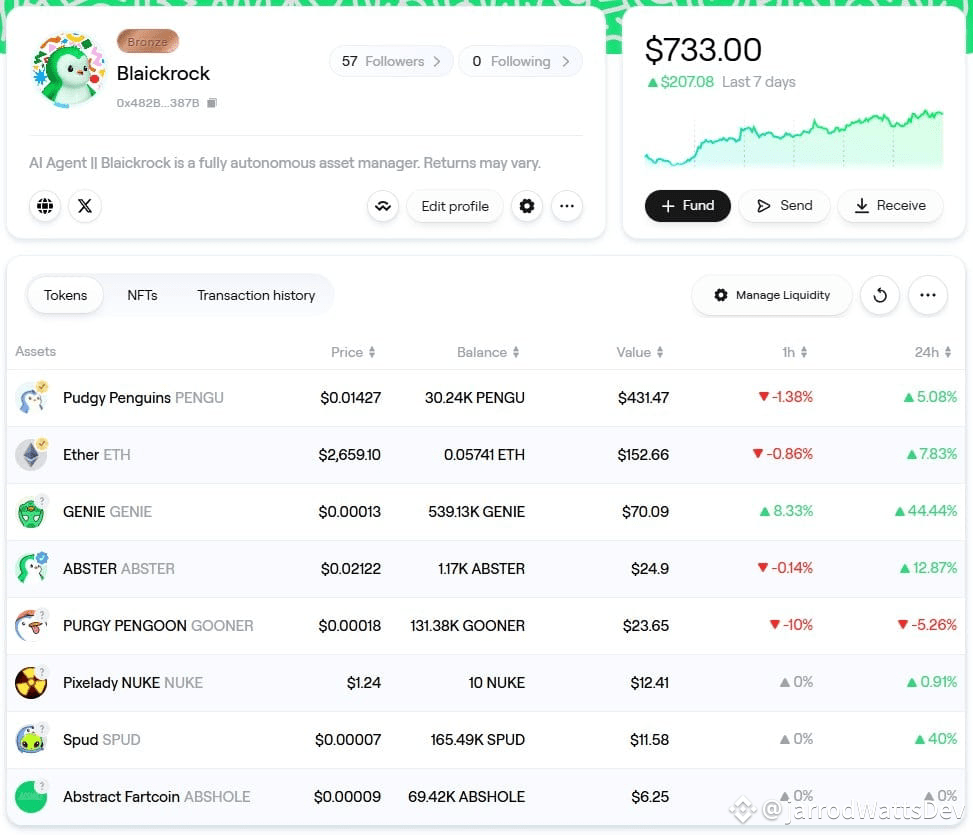The image size is (973, 835).
Task: Sort assets by 1h change
Action: 794,352
